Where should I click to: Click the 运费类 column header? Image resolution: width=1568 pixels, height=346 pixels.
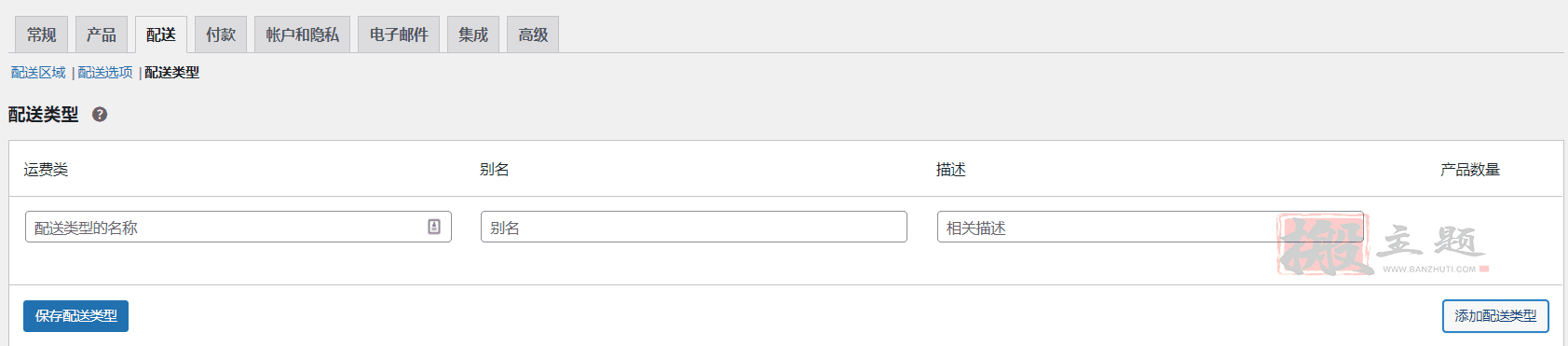click(46, 170)
